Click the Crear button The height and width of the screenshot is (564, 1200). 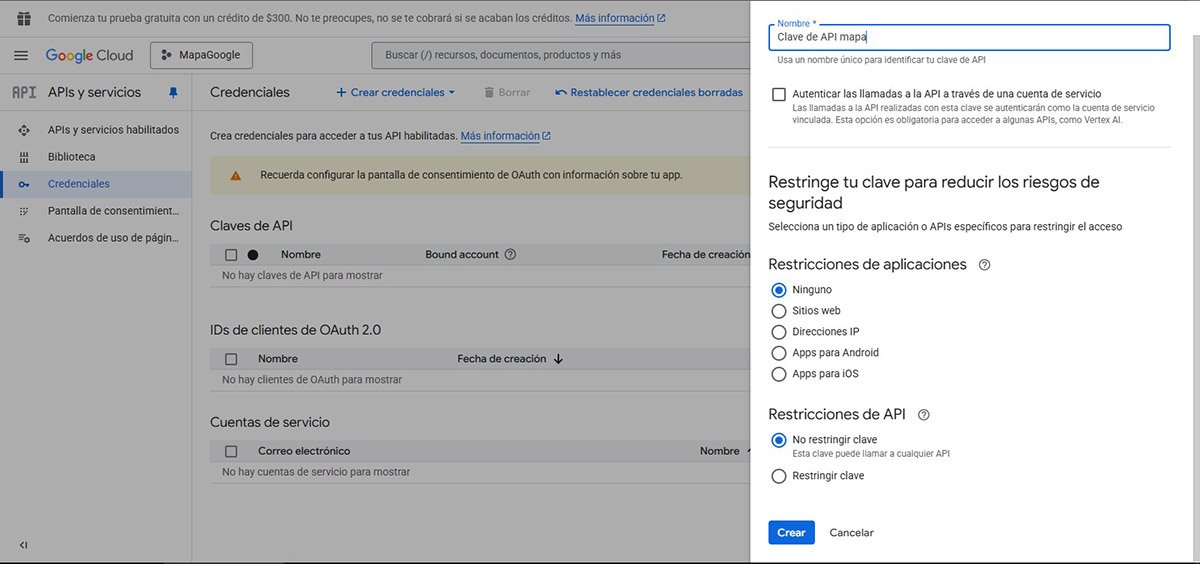pos(791,533)
